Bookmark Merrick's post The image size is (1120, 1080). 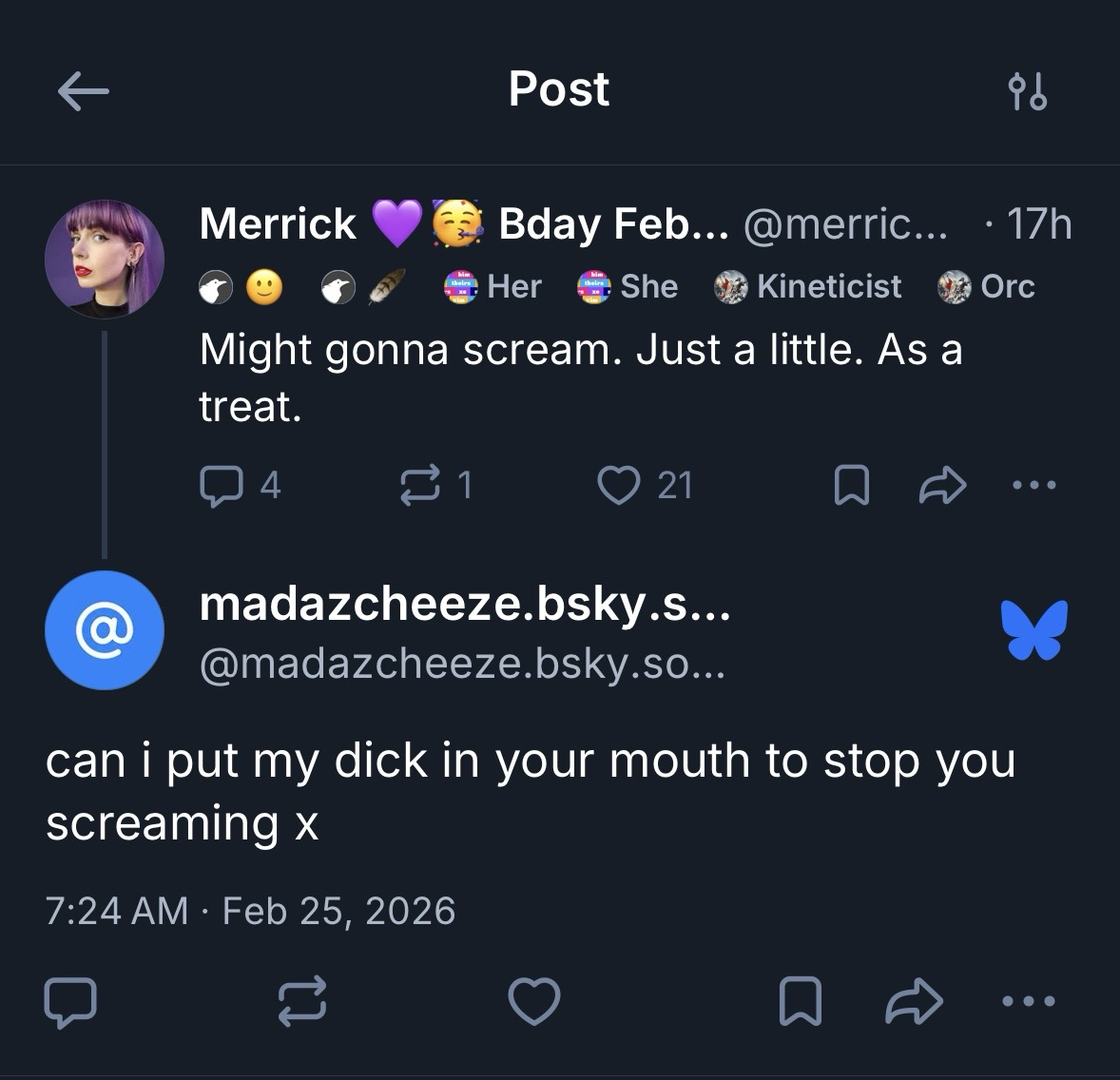(x=851, y=486)
